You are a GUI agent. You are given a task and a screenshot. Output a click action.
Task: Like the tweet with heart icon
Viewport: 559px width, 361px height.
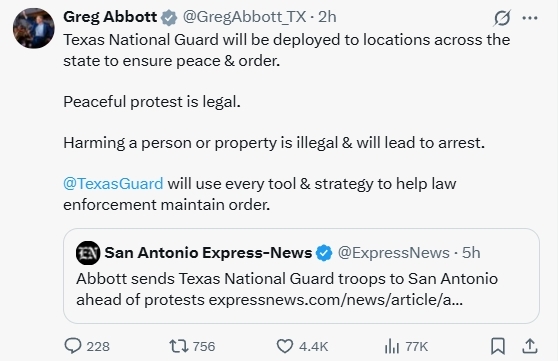click(x=285, y=346)
